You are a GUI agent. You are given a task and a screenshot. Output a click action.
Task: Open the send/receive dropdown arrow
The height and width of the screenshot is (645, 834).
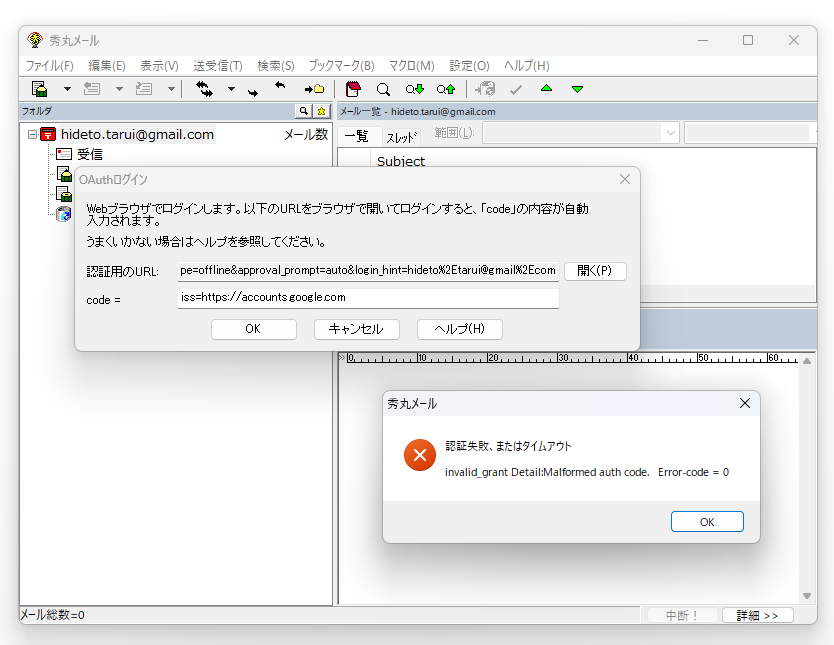[230, 89]
